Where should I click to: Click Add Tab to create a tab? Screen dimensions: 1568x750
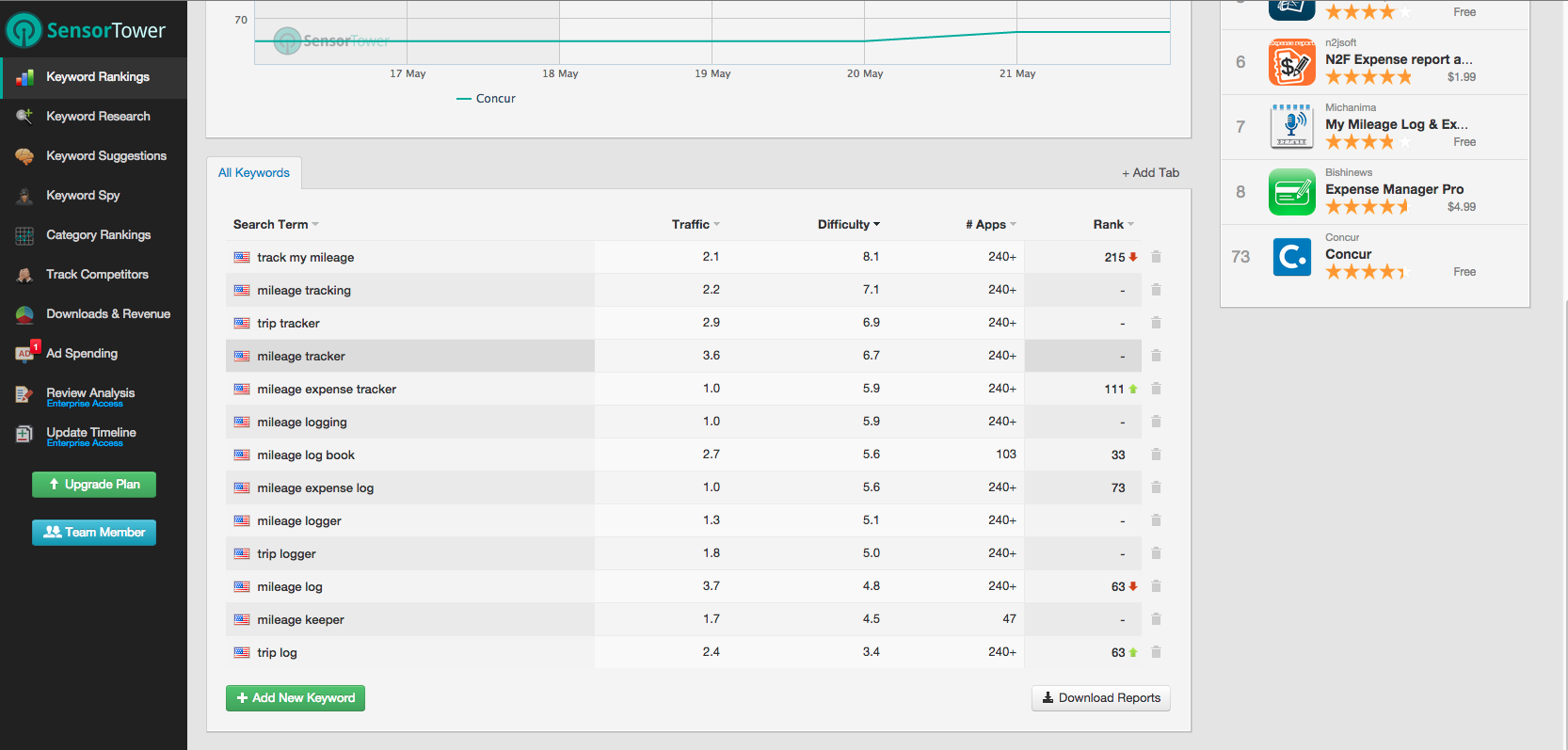pos(1150,173)
